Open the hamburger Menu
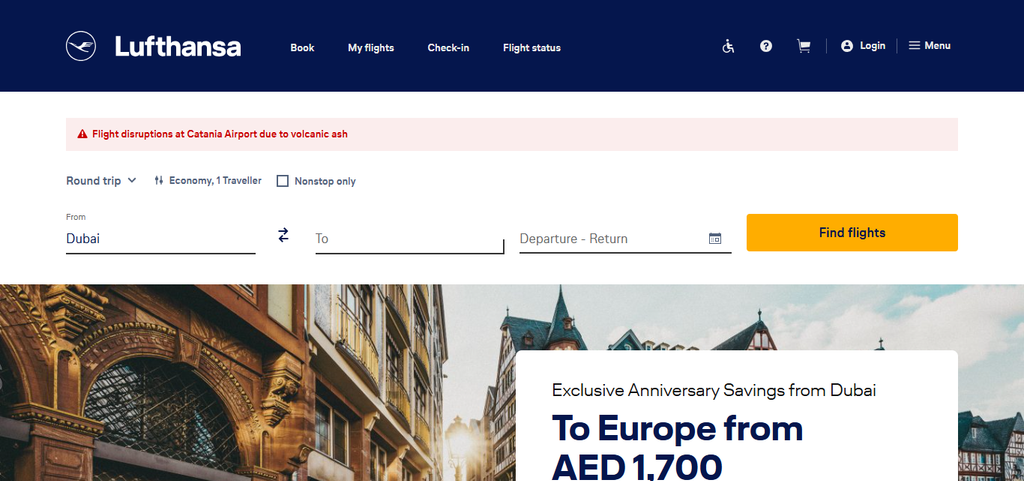Image resolution: width=1024 pixels, height=481 pixels. [x=930, y=46]
